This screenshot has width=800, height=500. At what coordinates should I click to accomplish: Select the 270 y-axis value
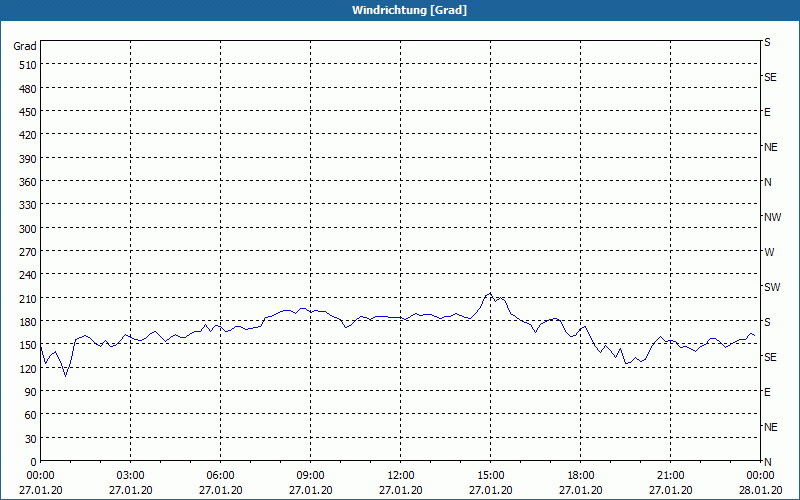coord(28,252)
